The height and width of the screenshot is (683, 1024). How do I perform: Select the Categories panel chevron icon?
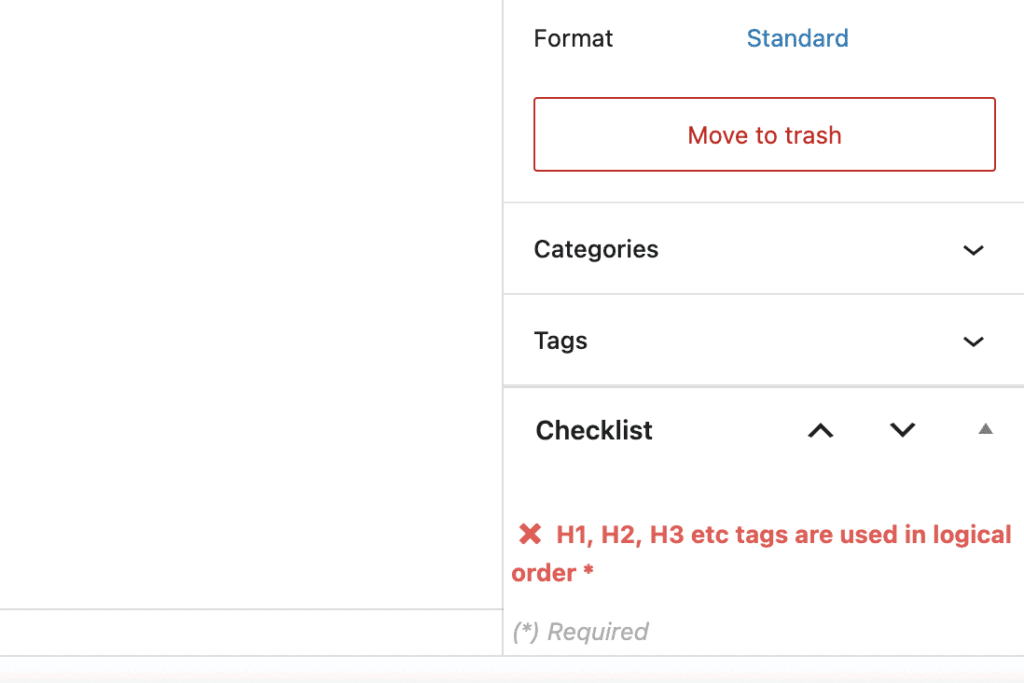click(973, 250)
